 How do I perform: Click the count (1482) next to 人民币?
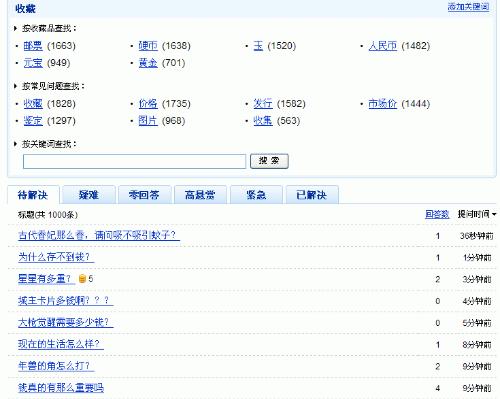tap(416, 46)
